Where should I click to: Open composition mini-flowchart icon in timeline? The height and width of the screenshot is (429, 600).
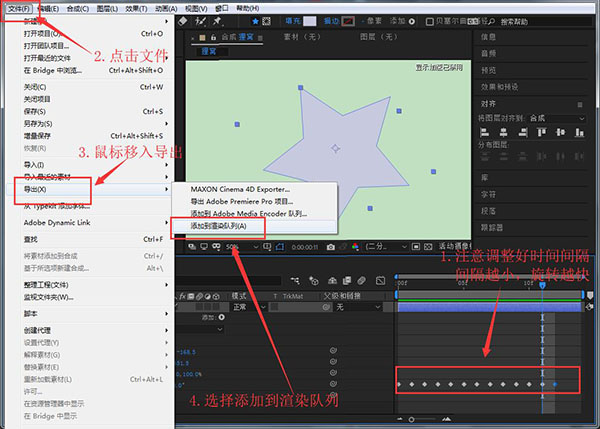point(295,281)
